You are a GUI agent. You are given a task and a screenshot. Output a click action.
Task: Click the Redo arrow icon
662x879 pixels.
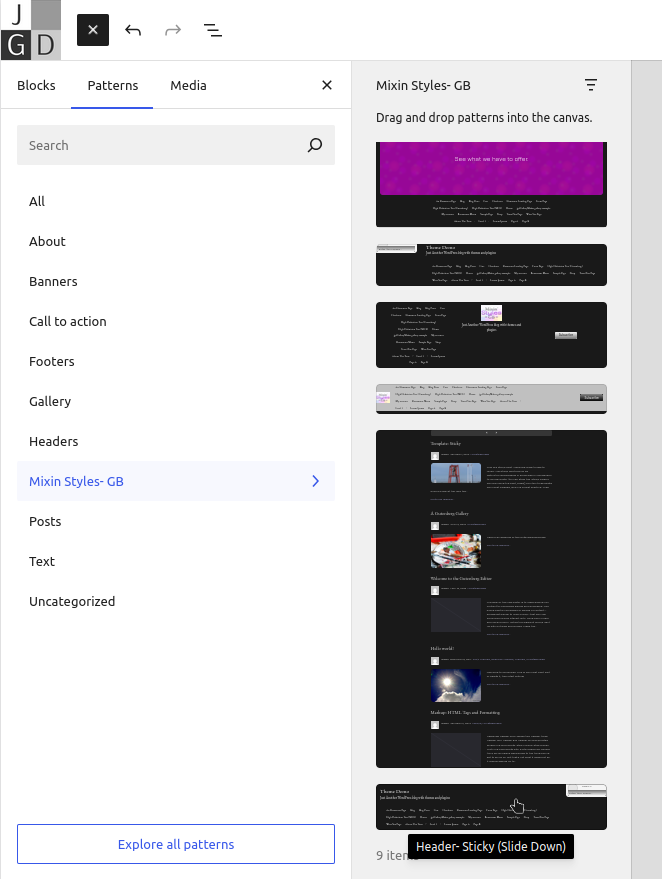(x=173, y=30)
